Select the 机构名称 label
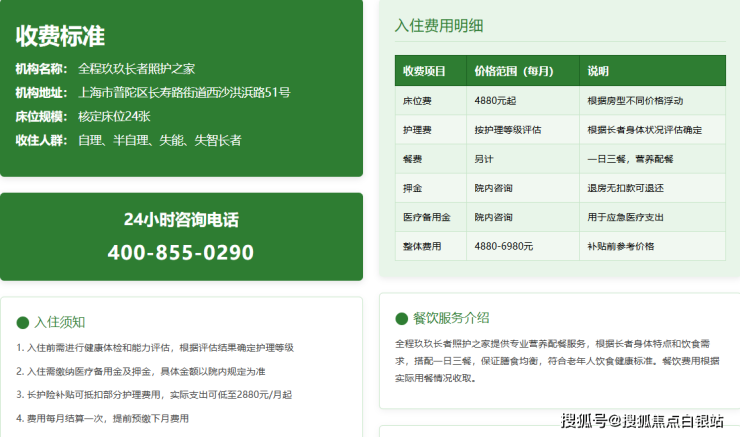This screenshot has height=437, width=740. click(x=42, y=69)
